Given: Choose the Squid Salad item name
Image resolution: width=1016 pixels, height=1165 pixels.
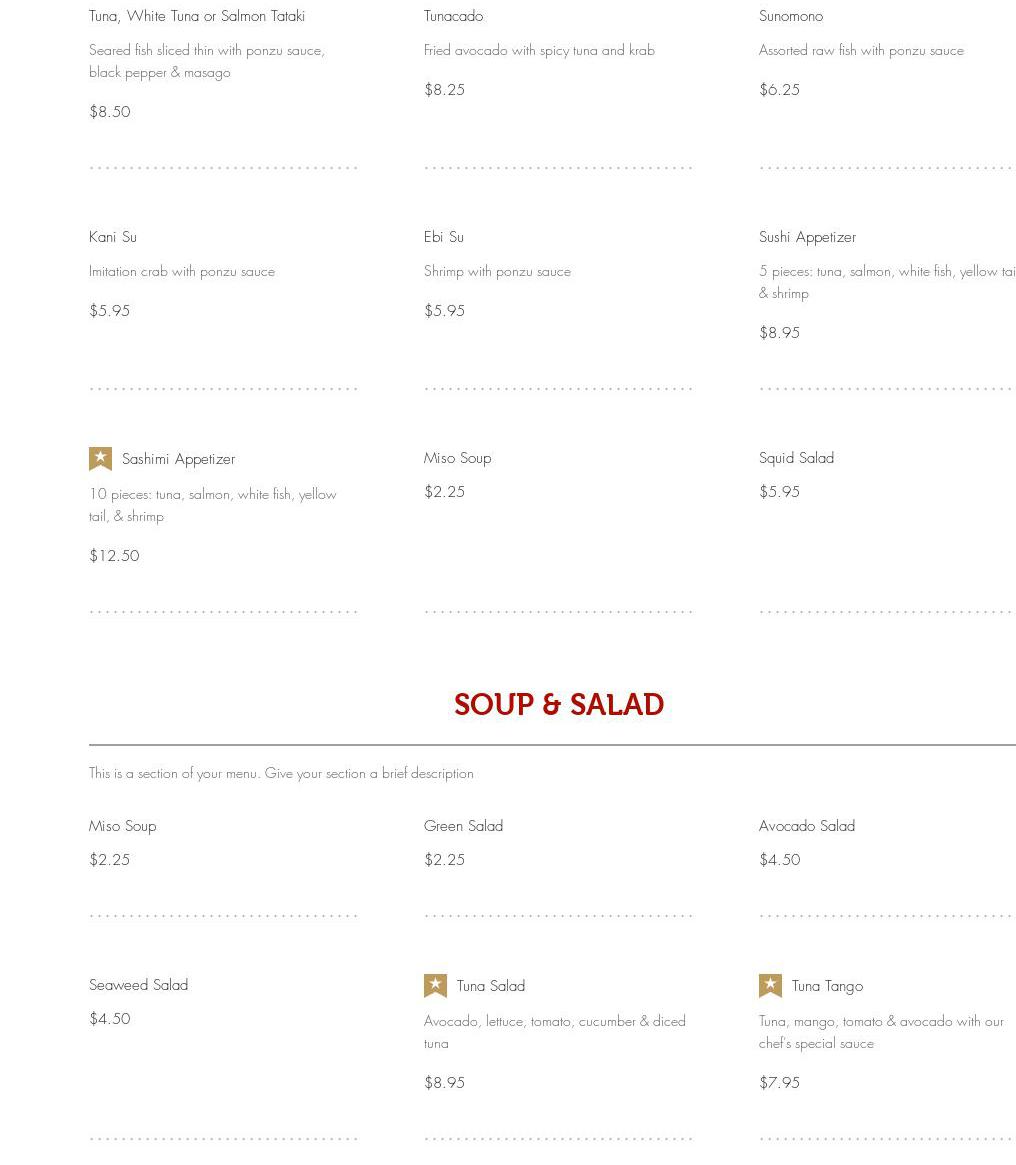Looking at the screenshot, I should (796, 458).
